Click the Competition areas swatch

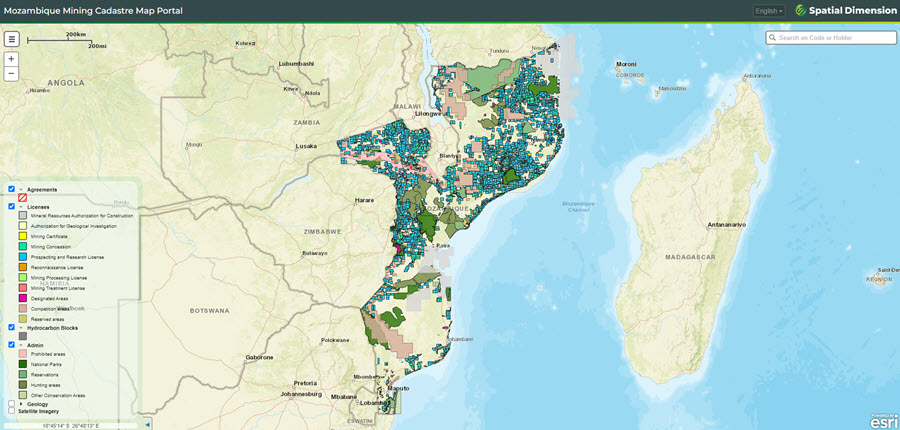[x=22, y=308]
